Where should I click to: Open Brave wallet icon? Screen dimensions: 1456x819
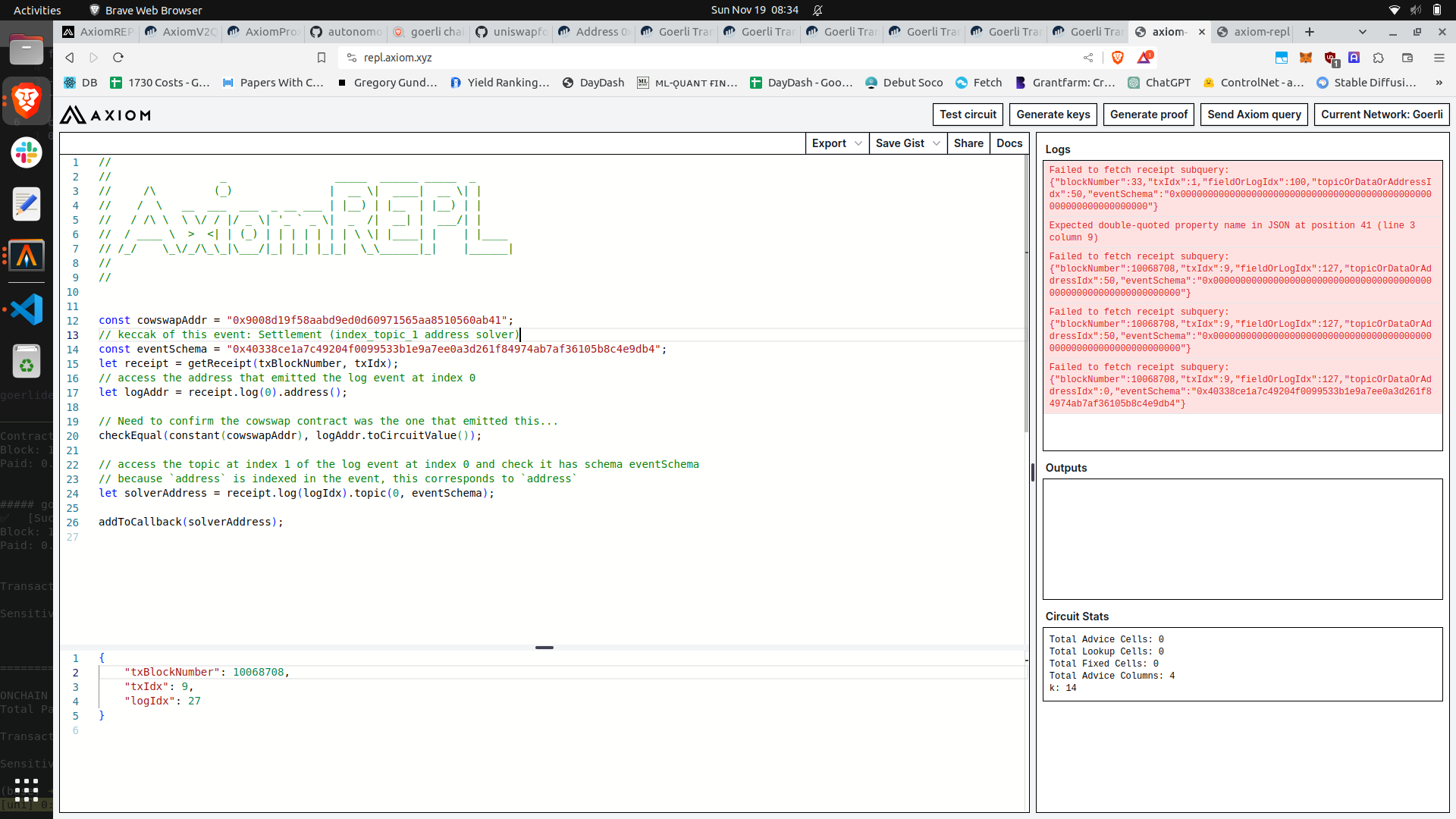tap(1407, 58)
